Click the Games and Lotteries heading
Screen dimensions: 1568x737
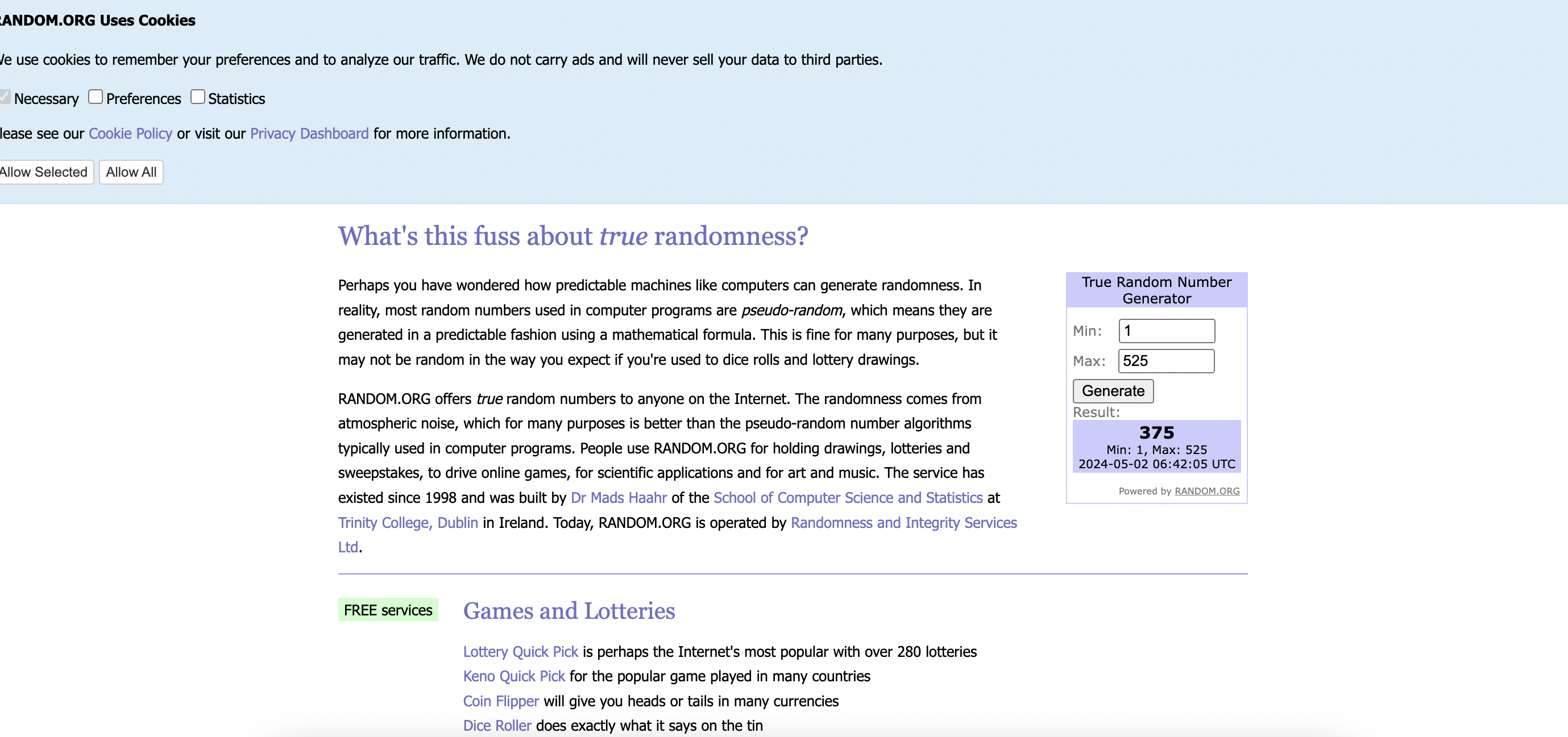point(569,610)
